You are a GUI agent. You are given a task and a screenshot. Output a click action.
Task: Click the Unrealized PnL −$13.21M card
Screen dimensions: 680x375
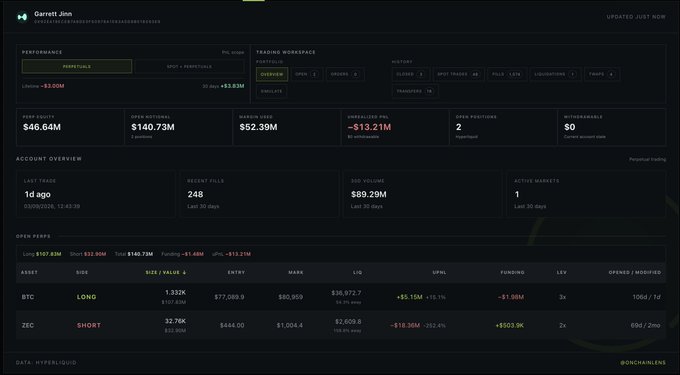[x=395, y=127]
